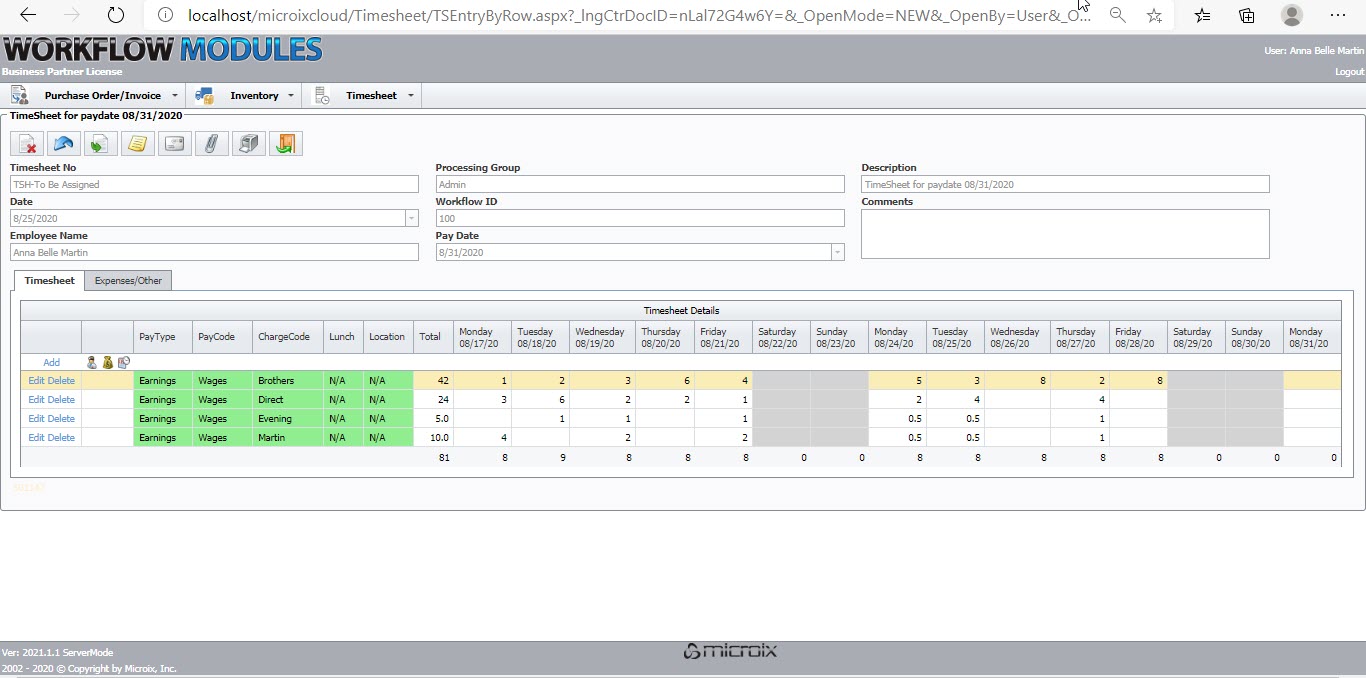Click the envelope email icon in toolbar
This screenshot has width=1366, height=678.
coord(175,144)
